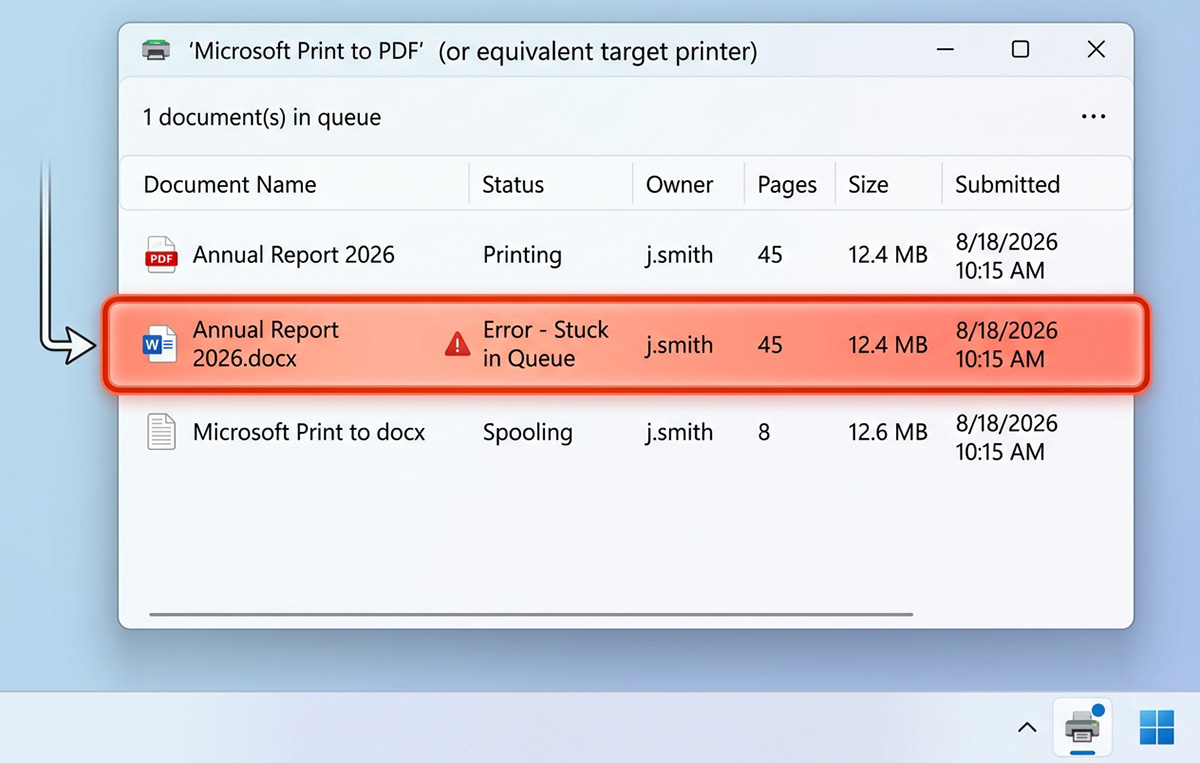Click the '8' pages value
Image resolution: width=1200 pixels, height=763 pixels.
click(x=764, y=433)
